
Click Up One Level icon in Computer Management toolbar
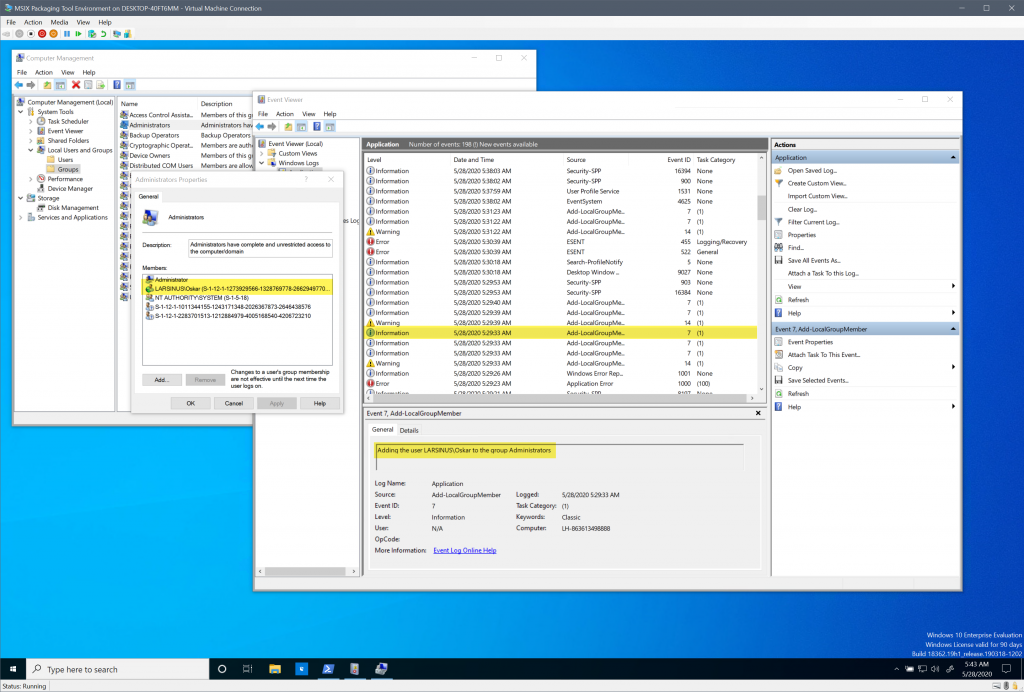47,85
